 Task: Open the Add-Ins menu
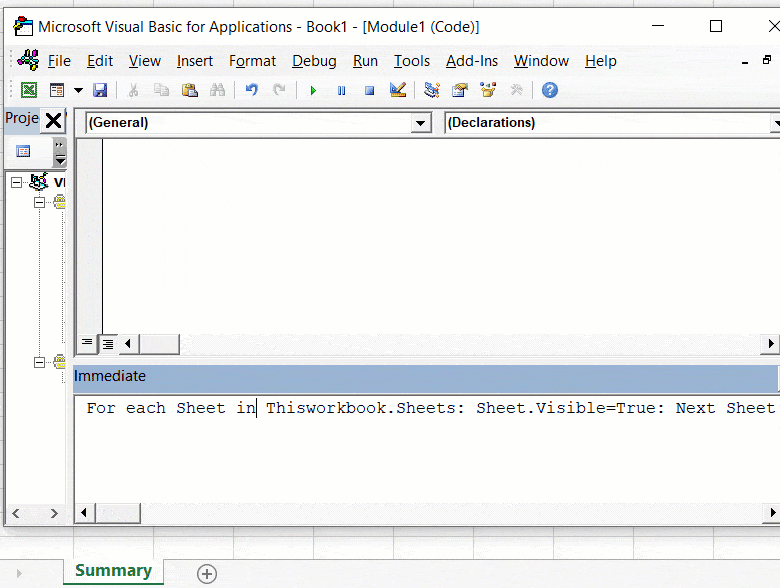(x=472, y=61)
